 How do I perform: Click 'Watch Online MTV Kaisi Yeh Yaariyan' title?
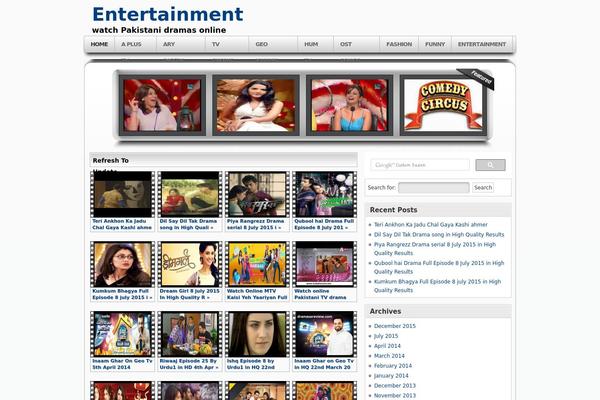(257, 294)
